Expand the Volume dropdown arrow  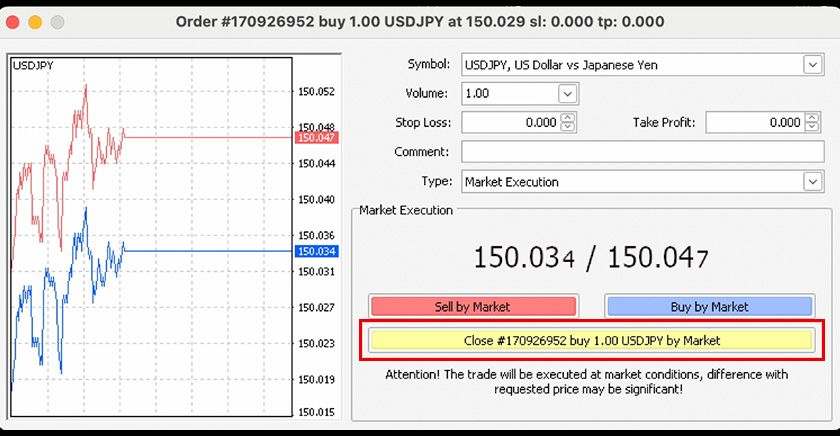point(568,94)
